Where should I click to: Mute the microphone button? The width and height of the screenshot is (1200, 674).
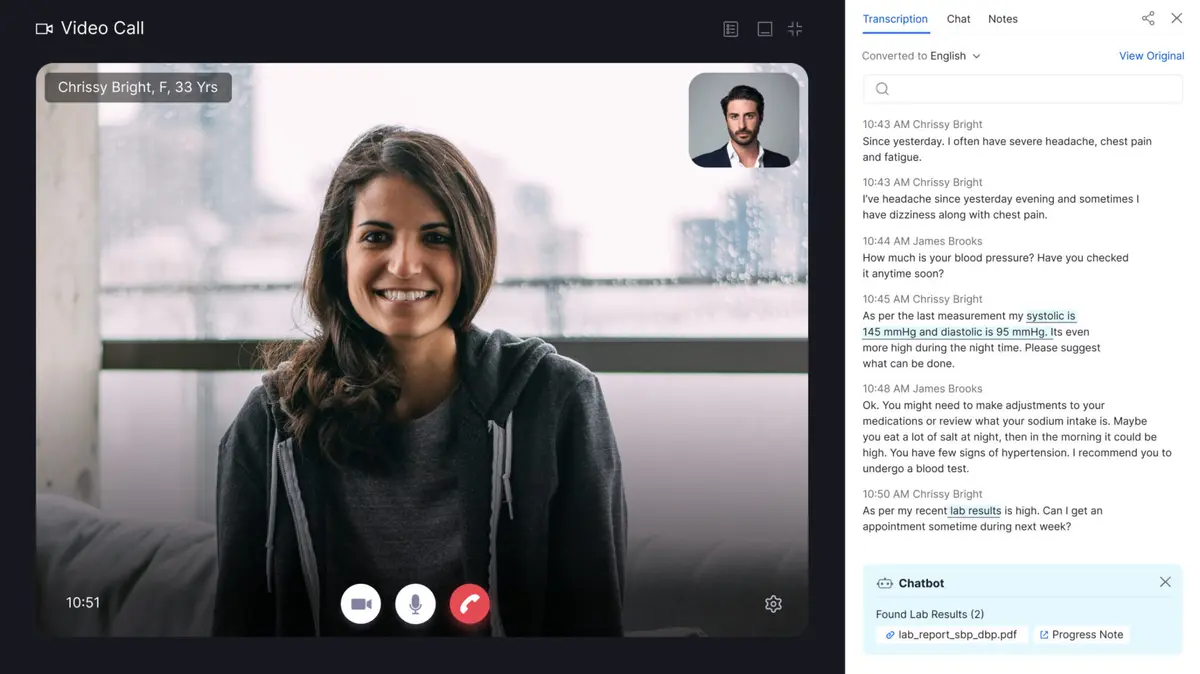tap(415, 604)
